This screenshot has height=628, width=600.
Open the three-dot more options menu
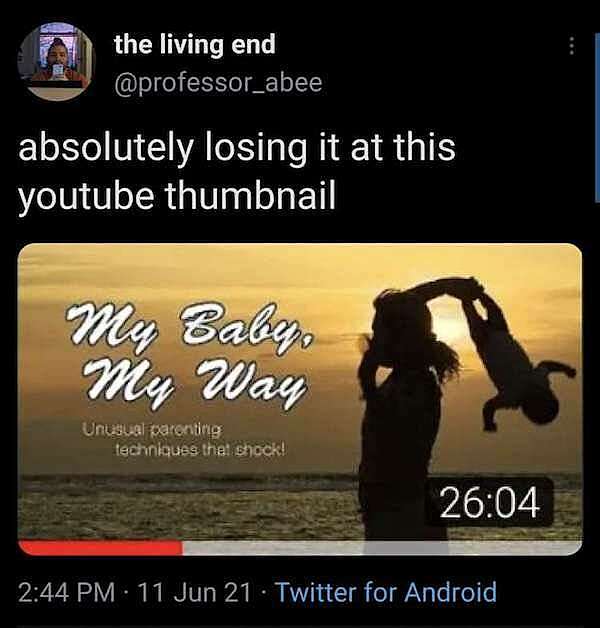pyautogui.click(x=572, y=46)
